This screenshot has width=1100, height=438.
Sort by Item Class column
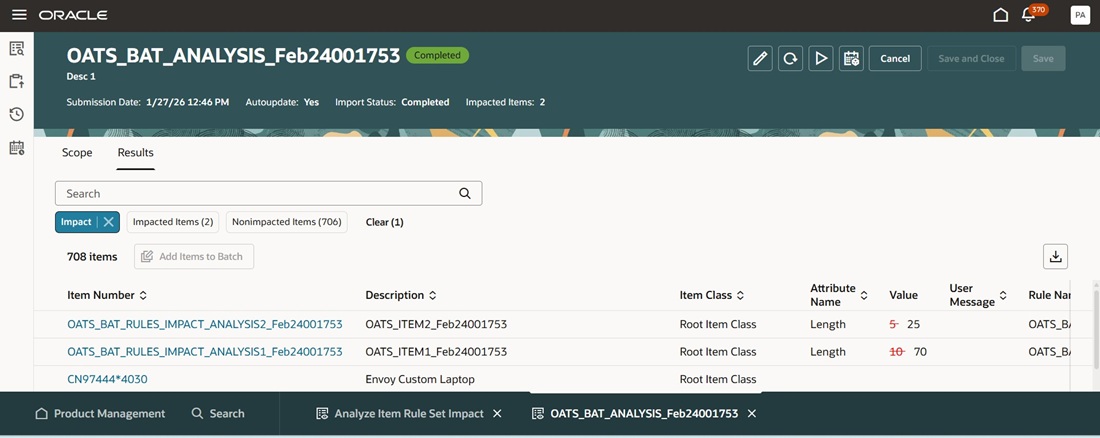click(x=740, y=296)
